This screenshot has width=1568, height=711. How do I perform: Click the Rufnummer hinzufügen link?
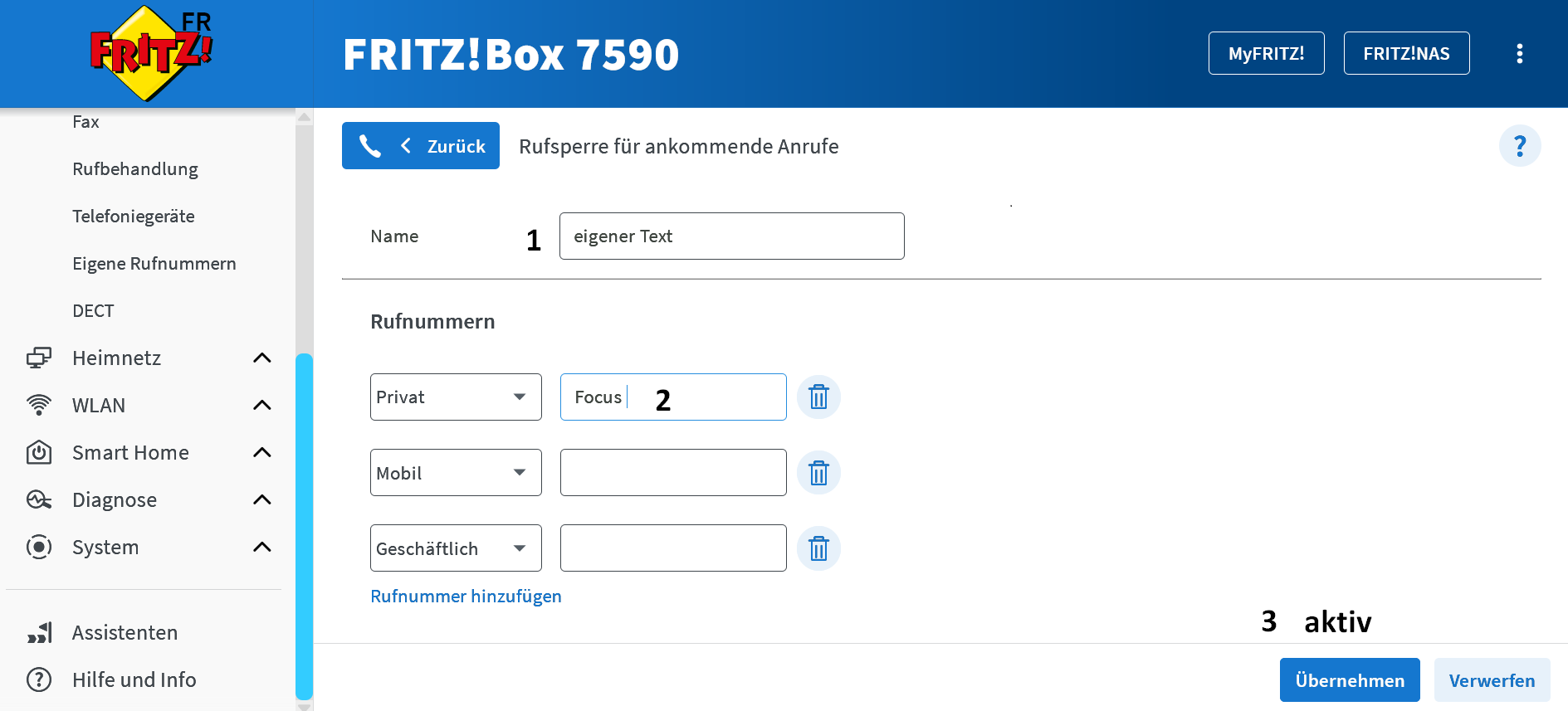(466, 597)
